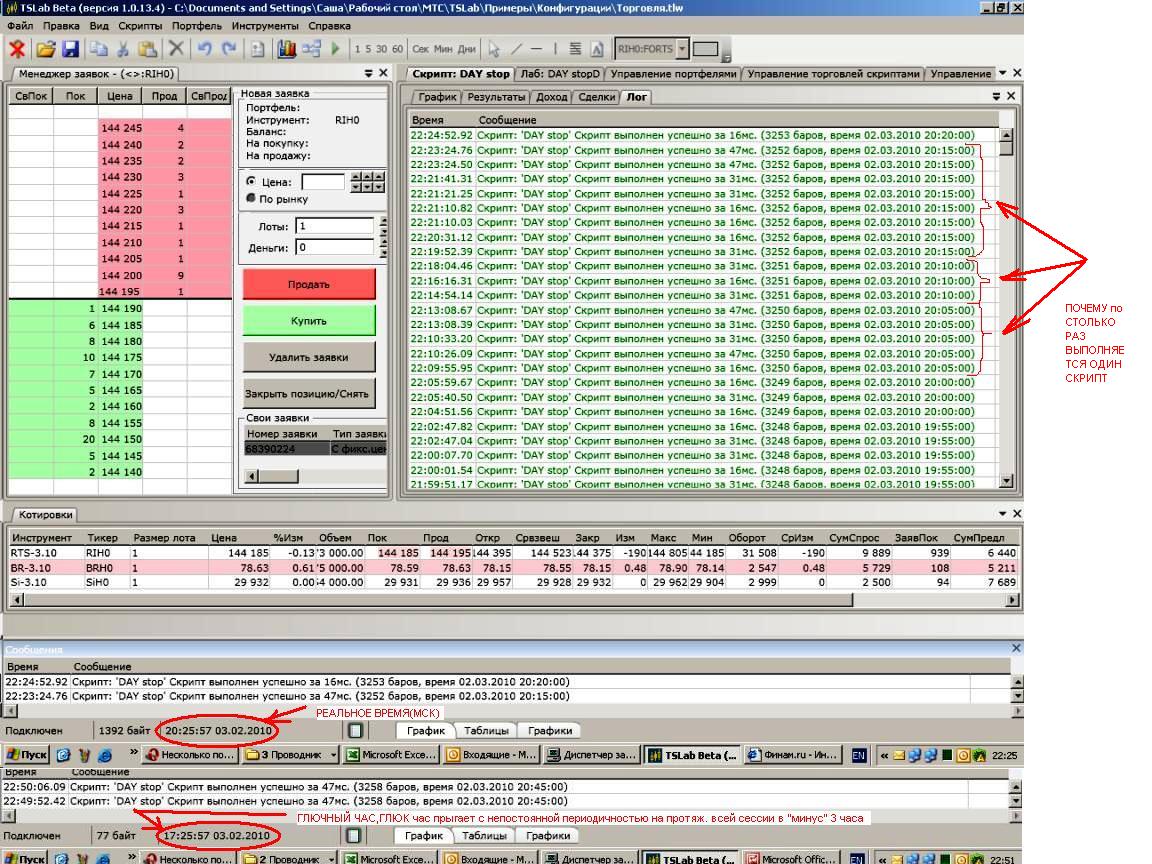Click the bar chart icon in toolbar
1152x864 pixels.
[x=286, y=49]
